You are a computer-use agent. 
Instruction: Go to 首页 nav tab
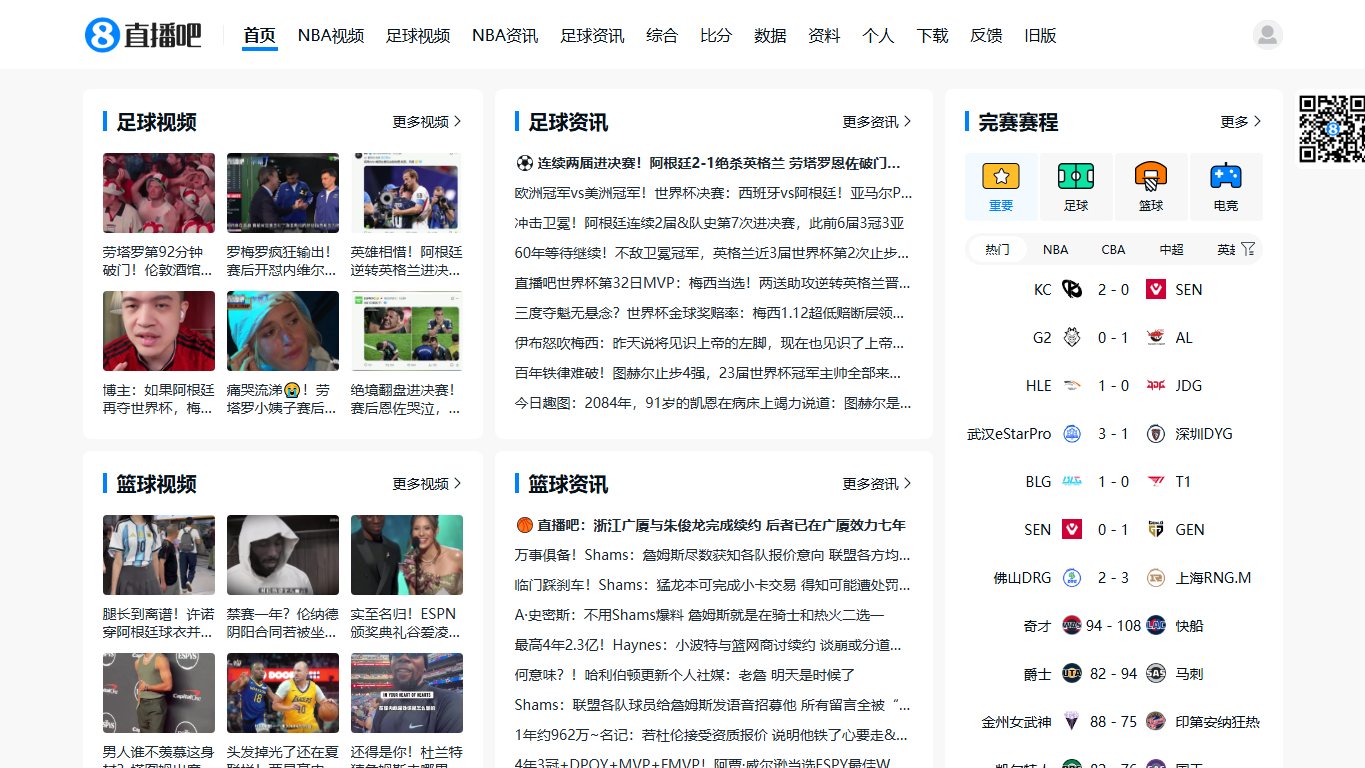click(x=259, y=36)
